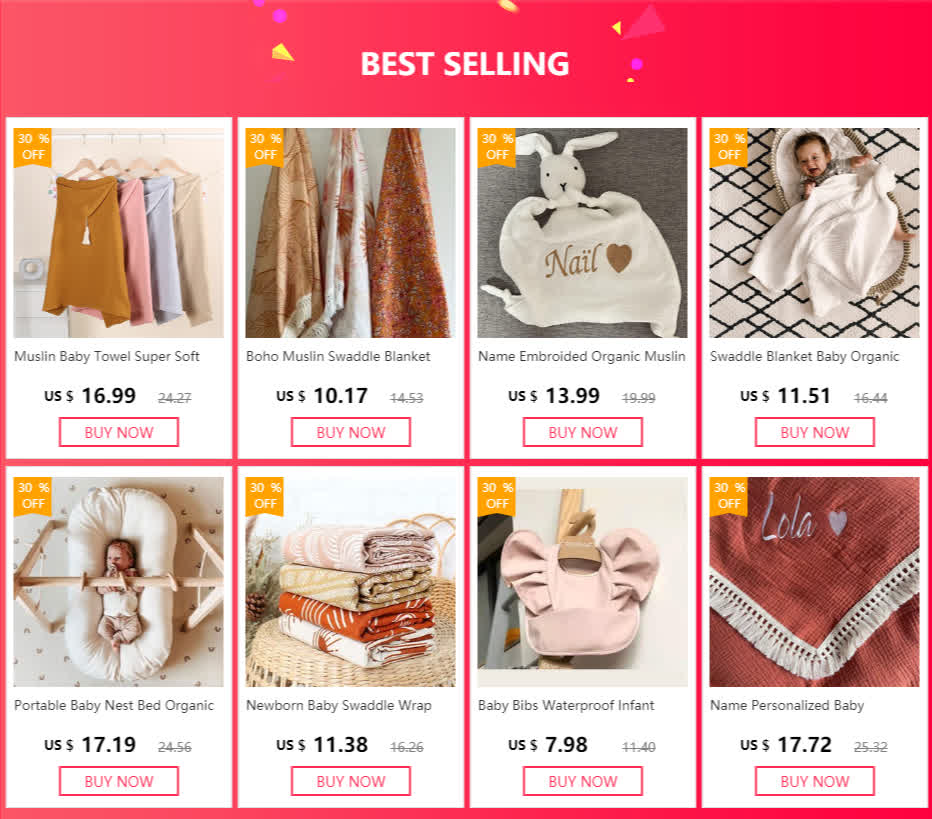Open the boho swaddle blankets photo

coord(351,233)
